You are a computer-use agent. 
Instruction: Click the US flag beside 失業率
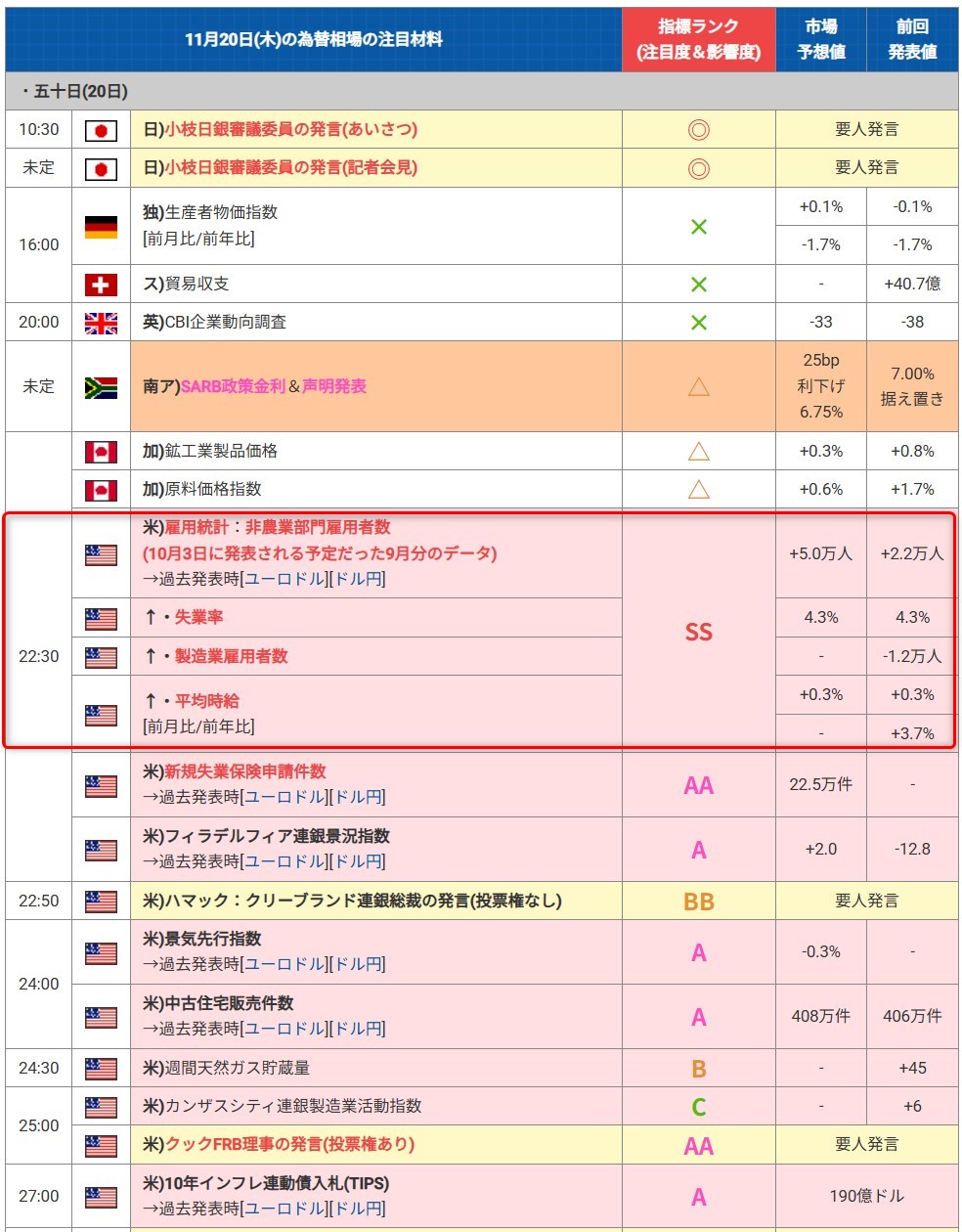click(x=101, y=619)
